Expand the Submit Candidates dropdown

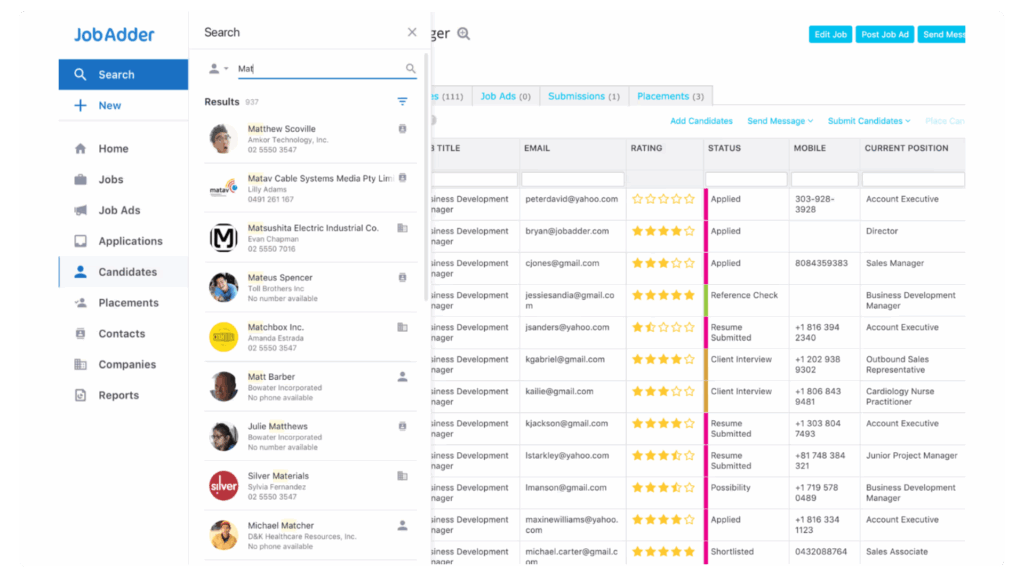pyautogui.click(x=869, y=121)
